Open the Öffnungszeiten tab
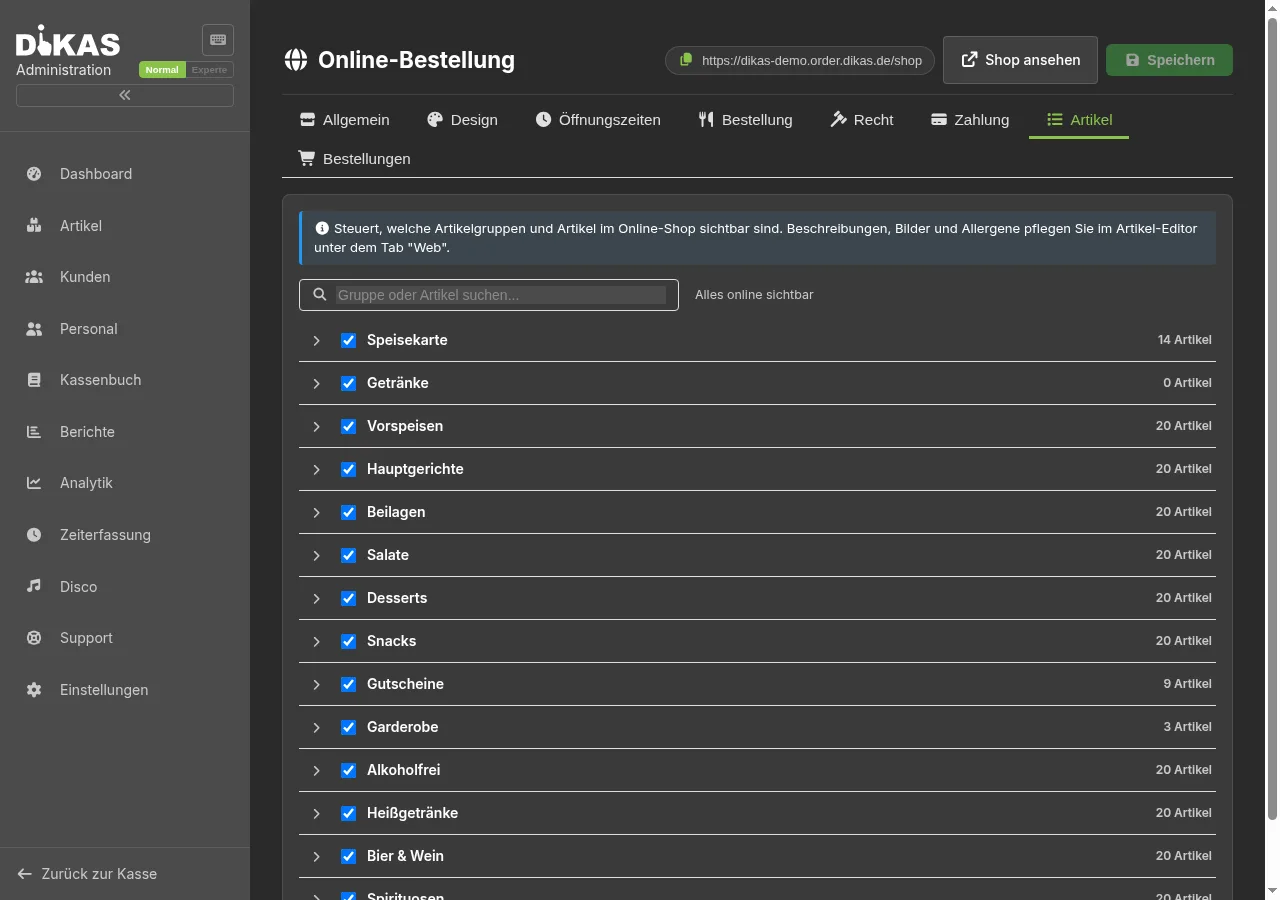Image resolution: width=1280 pixels, height=900 pixels. [598, 120]
